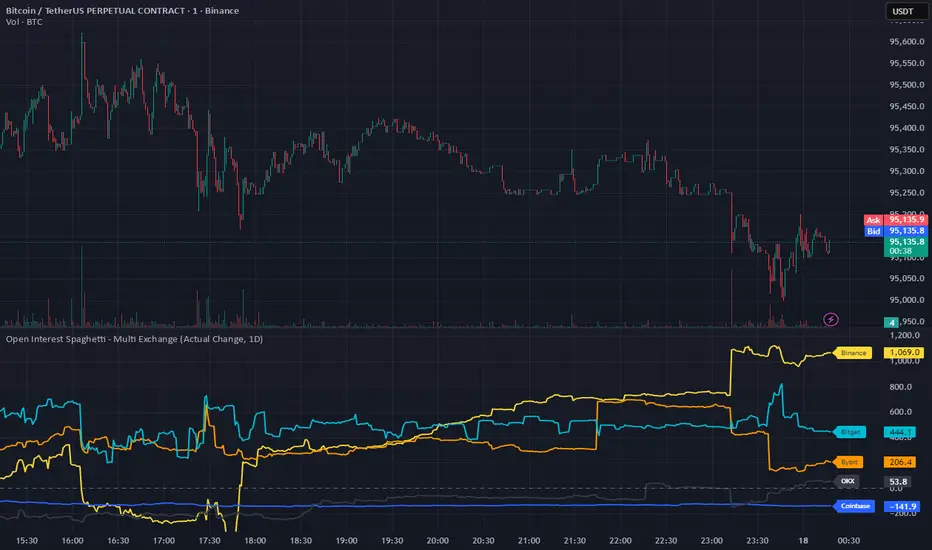
Task: Select the cyan Bitget series label
Action: click(x=849, y=432)
